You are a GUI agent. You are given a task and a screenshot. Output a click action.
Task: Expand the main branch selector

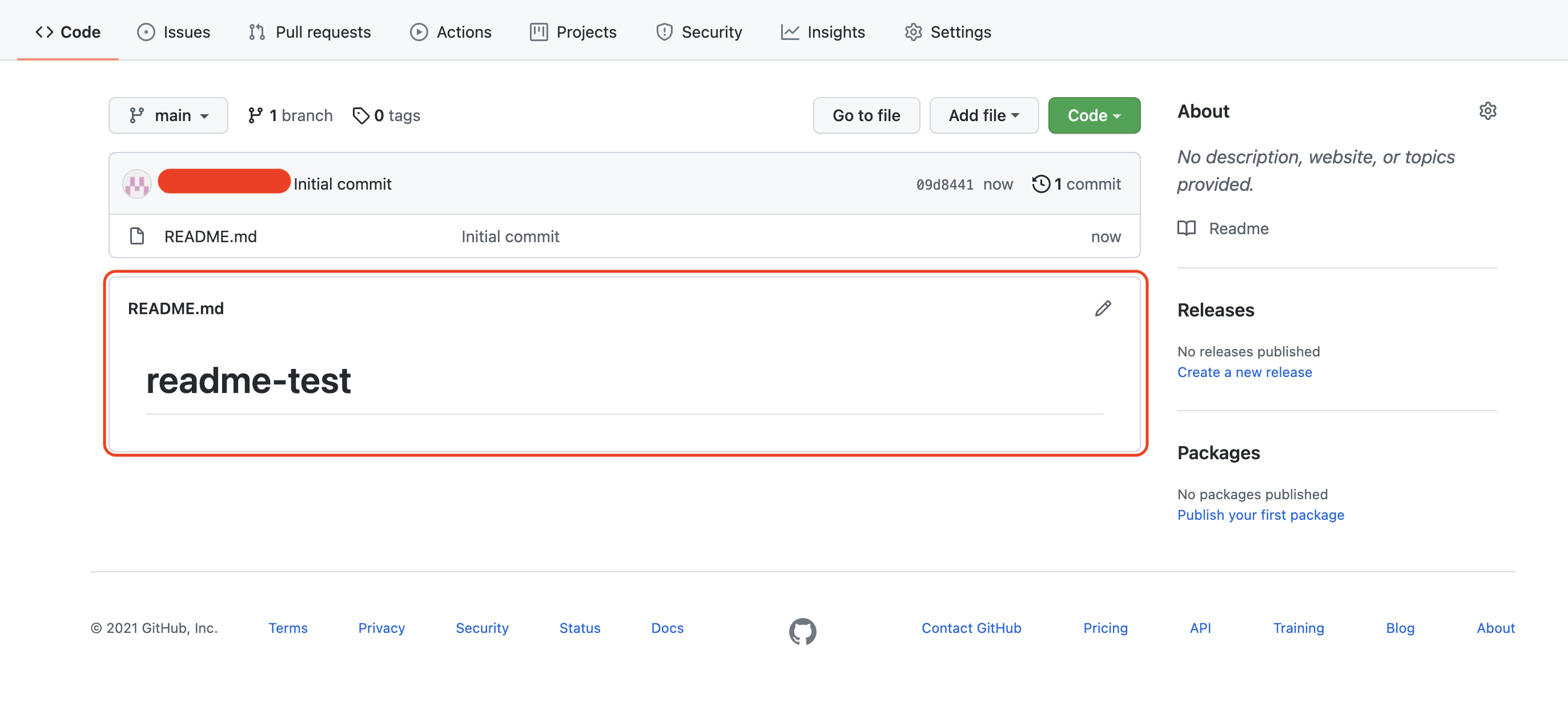168,115
